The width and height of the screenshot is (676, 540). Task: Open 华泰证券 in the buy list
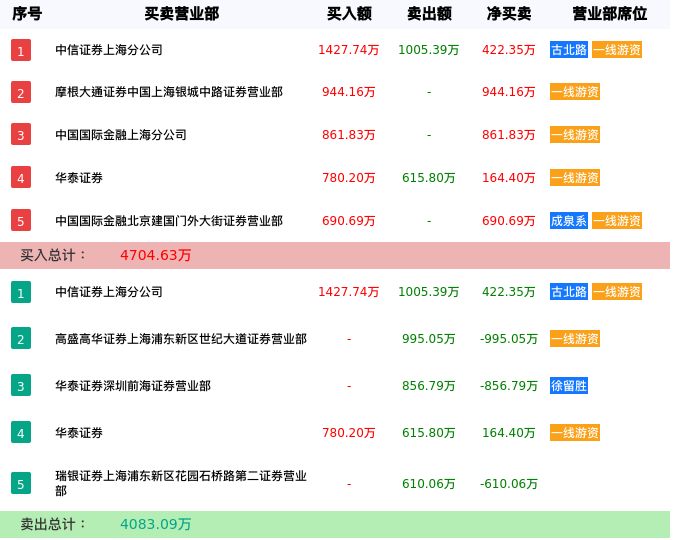click(x=79, y=178)
